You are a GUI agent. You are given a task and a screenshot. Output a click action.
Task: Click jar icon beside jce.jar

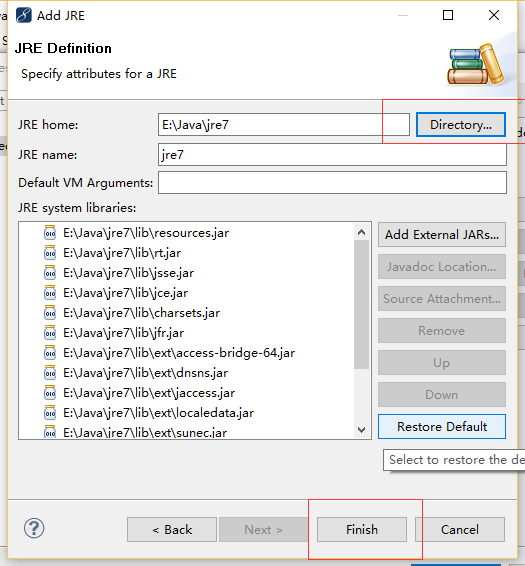50,293
